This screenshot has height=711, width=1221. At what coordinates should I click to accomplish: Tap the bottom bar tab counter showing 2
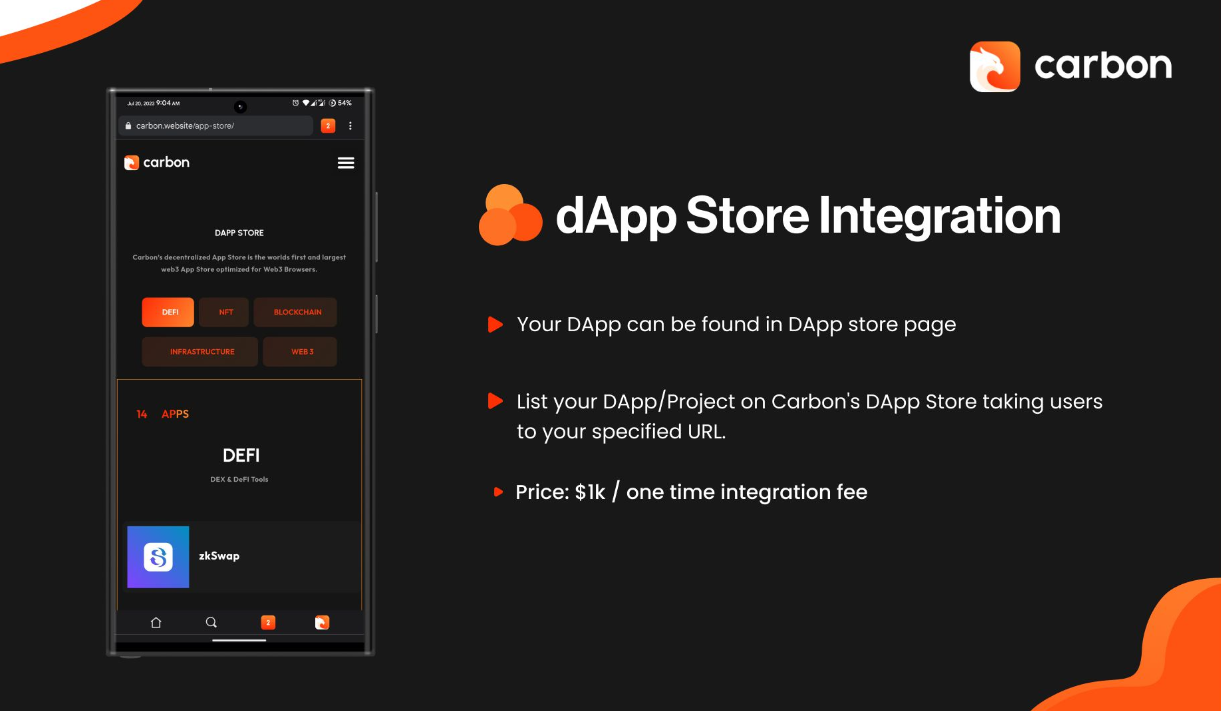click(x=266, y=621)
